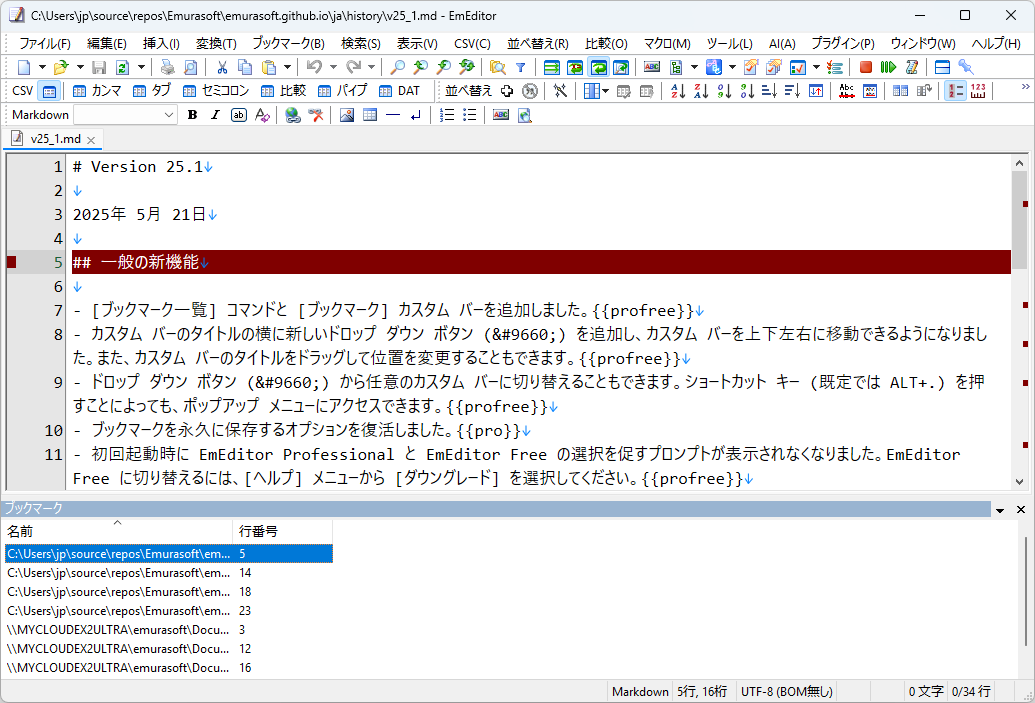The image size is (1035, 703).
Task: Select the bookmark row with line 14
Action: point(168,573)
